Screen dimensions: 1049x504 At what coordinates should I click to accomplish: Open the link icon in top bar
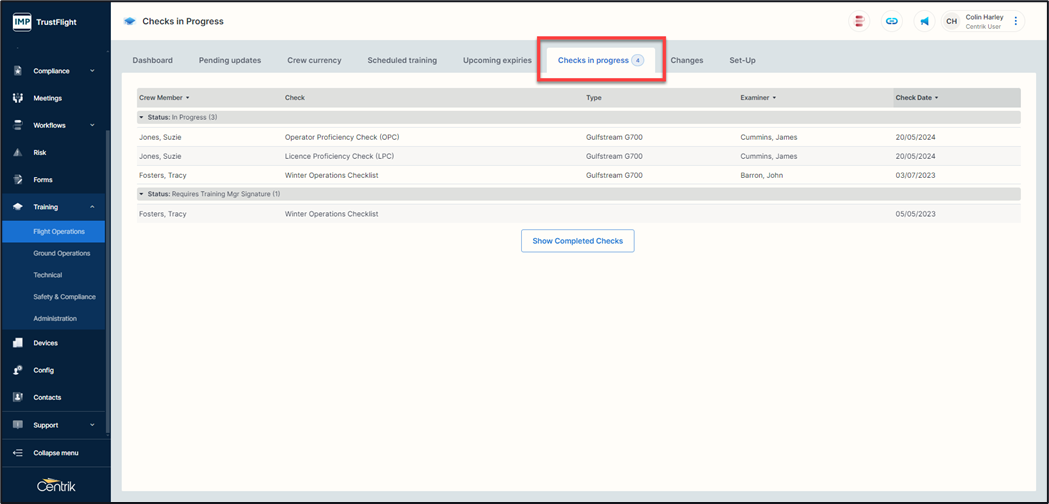891,21
